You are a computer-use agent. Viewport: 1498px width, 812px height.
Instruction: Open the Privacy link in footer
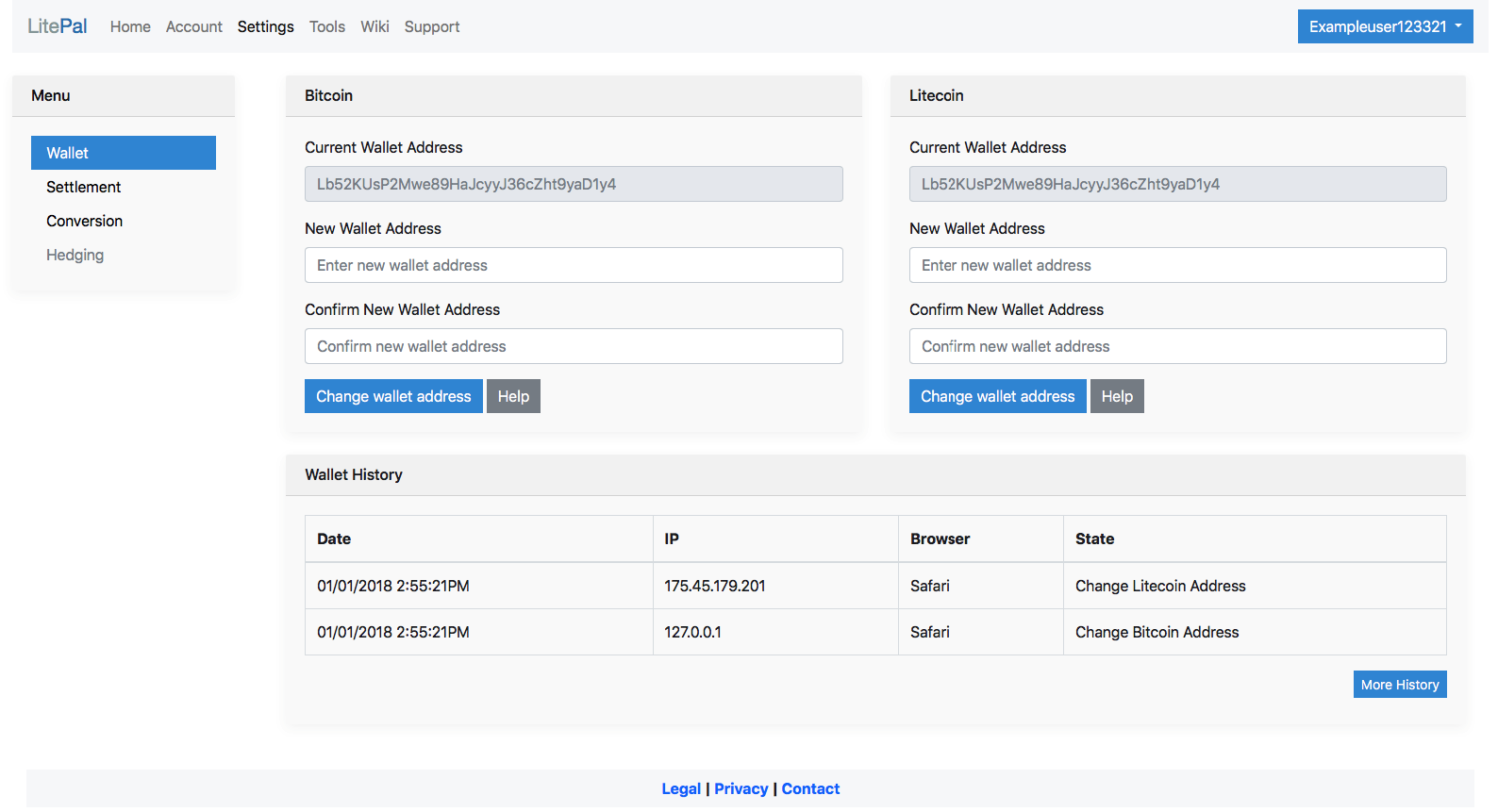pos(741,788)
